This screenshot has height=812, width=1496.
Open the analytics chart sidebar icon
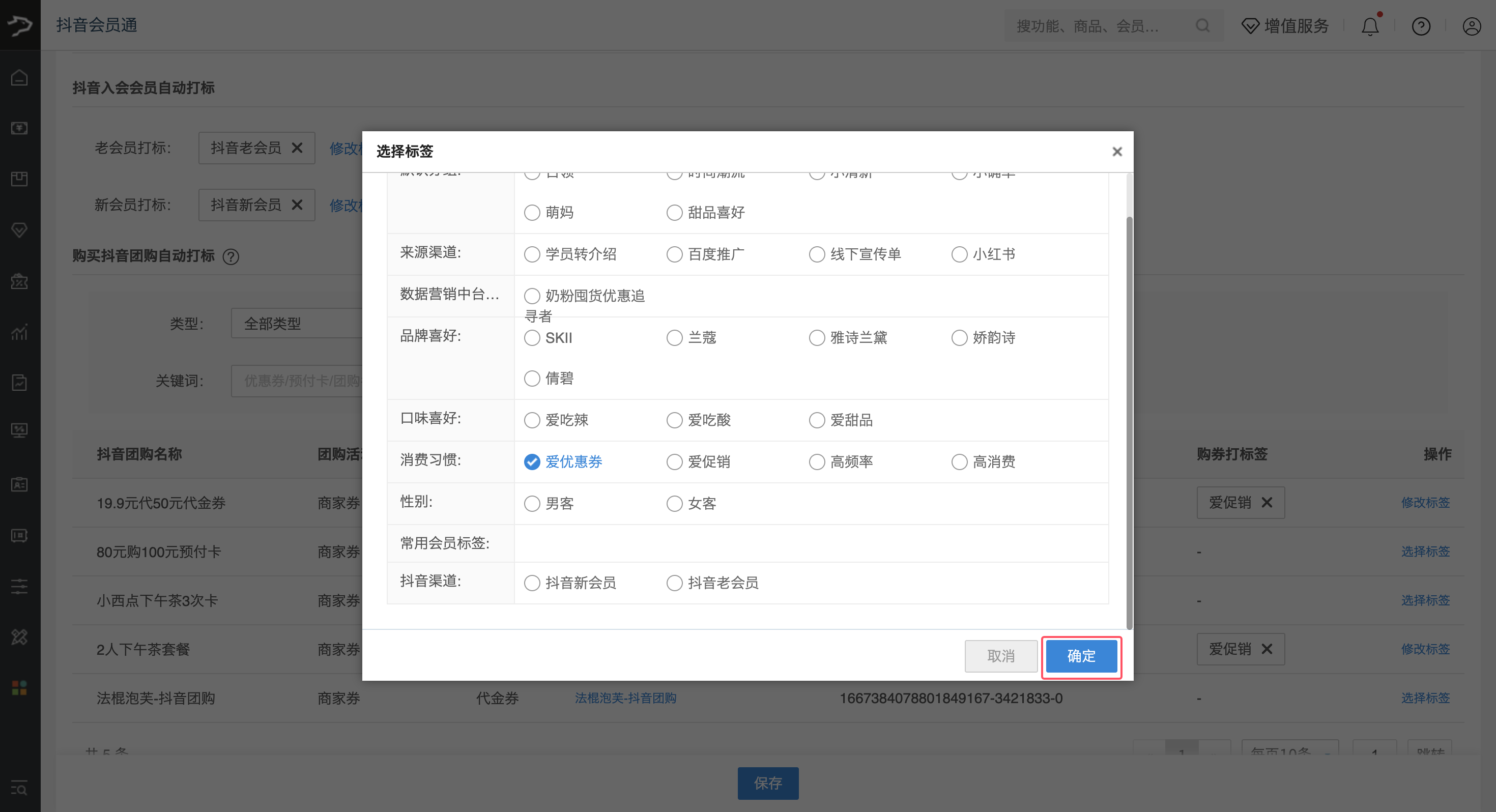click(x=19, y=332)
